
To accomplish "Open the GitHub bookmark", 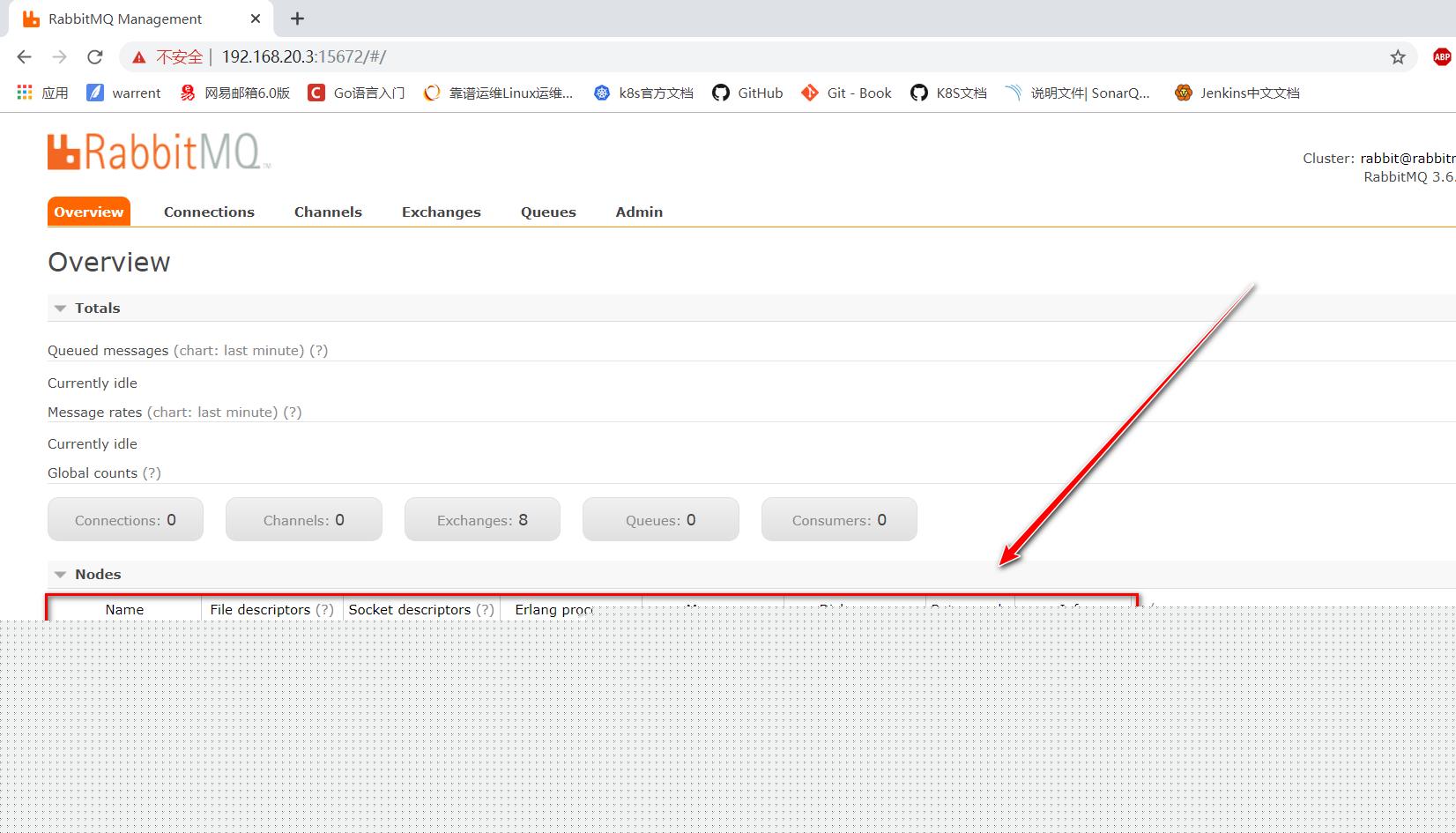I will pos(747,93).
